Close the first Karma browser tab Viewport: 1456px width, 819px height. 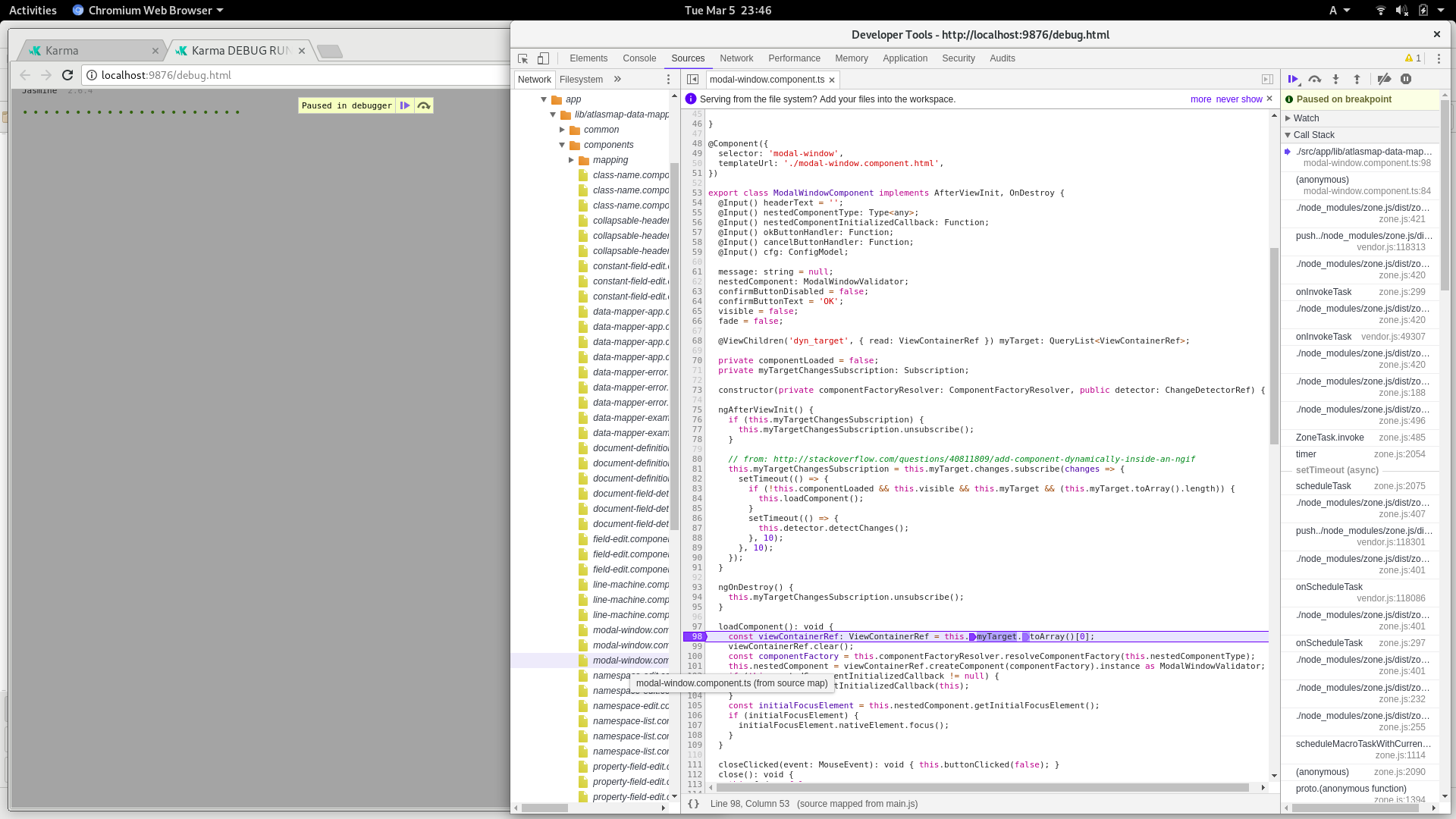(155, 51)
